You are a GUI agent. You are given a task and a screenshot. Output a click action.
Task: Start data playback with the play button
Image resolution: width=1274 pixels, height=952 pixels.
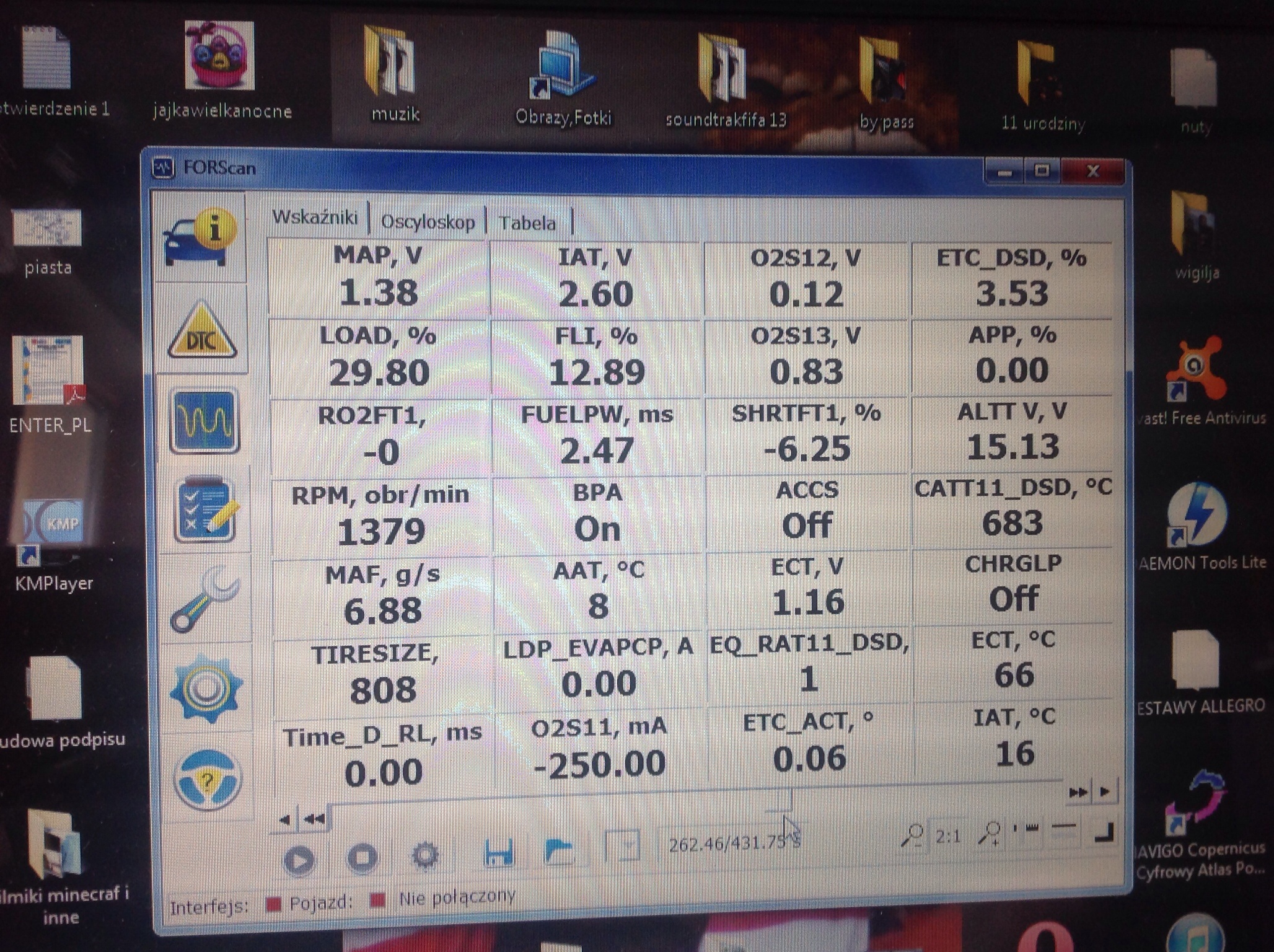pos(299,860)
